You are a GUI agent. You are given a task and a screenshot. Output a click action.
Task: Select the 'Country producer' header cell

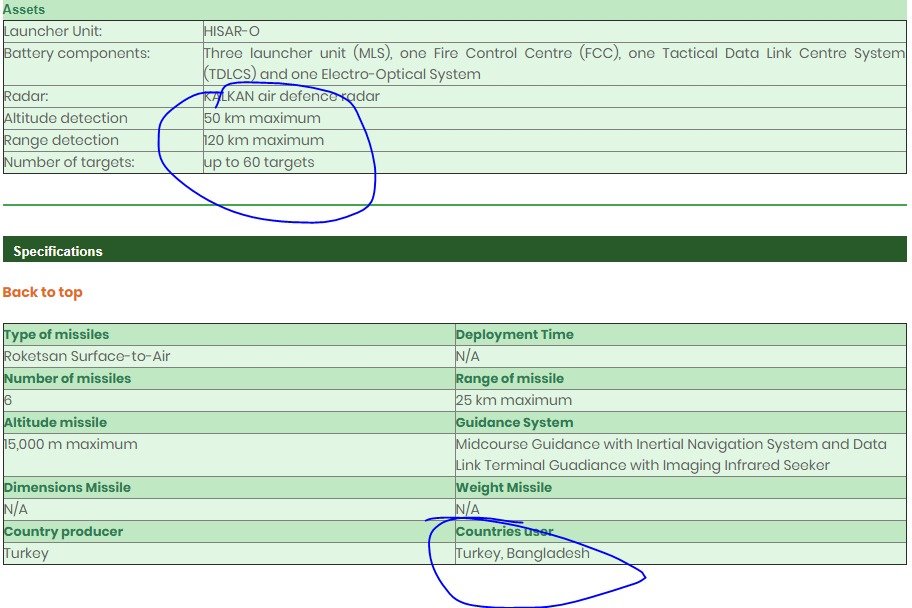click(229, 532)
